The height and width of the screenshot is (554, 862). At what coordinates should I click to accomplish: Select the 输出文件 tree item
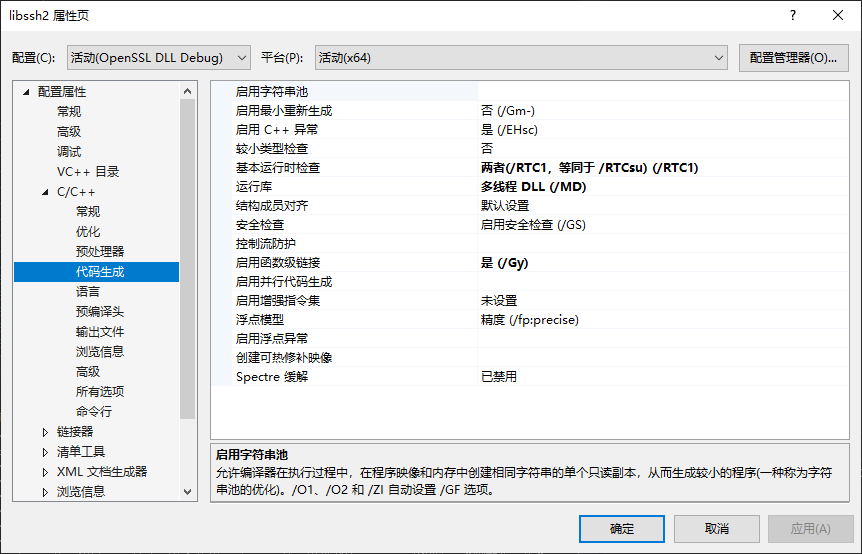[x=100, y=331]
